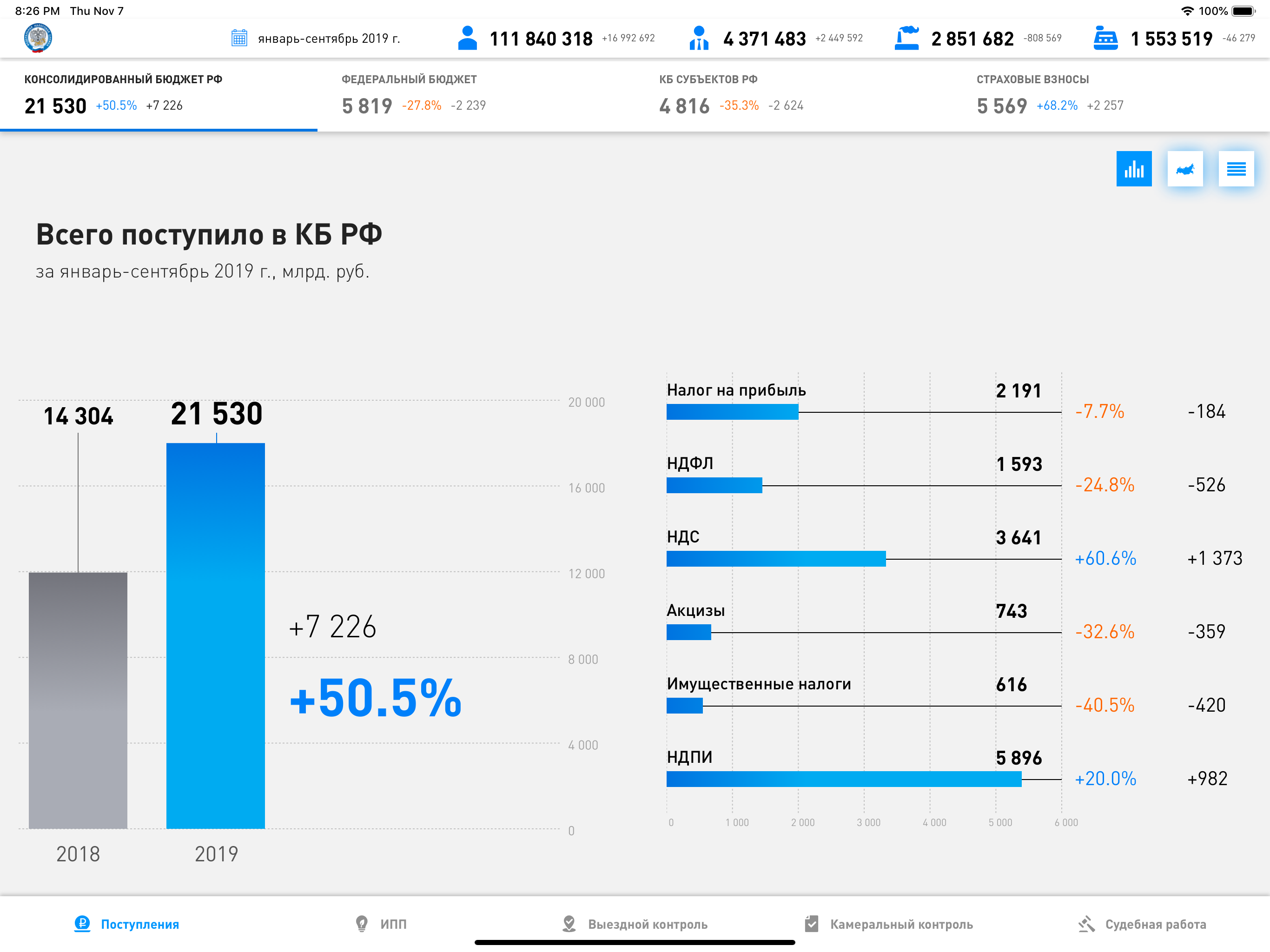Tap the Налог на прибыль bar
This screenshot has height=952, width=1270.
click(732, 412)
